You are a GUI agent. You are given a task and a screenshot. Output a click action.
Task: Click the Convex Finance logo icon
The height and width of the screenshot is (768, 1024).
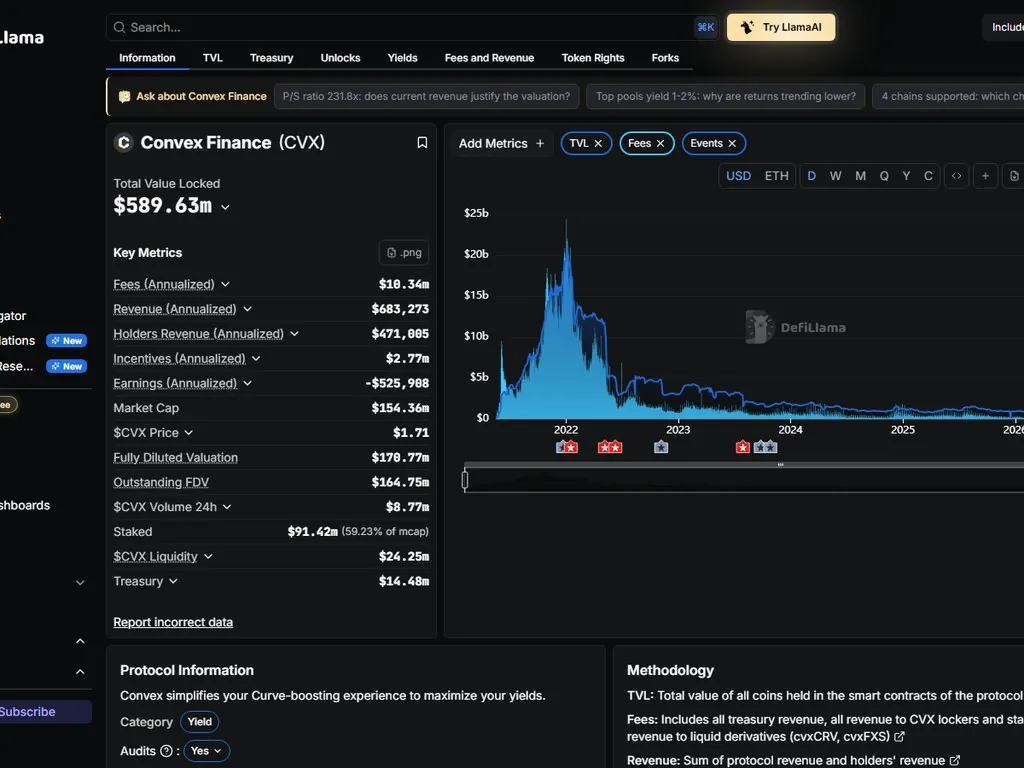pos(123,142)
